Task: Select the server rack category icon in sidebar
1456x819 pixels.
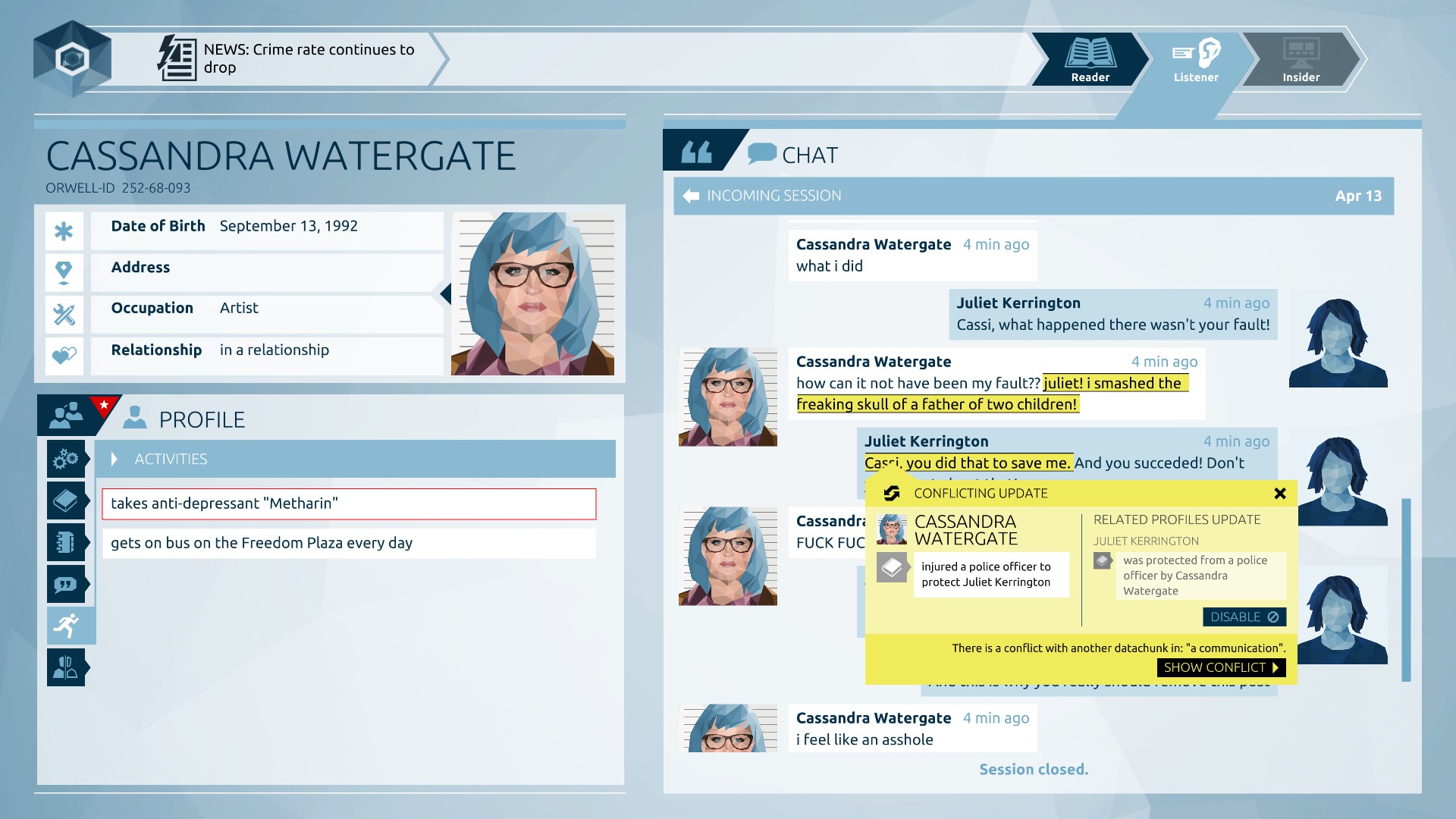Action: pos(66,542)
